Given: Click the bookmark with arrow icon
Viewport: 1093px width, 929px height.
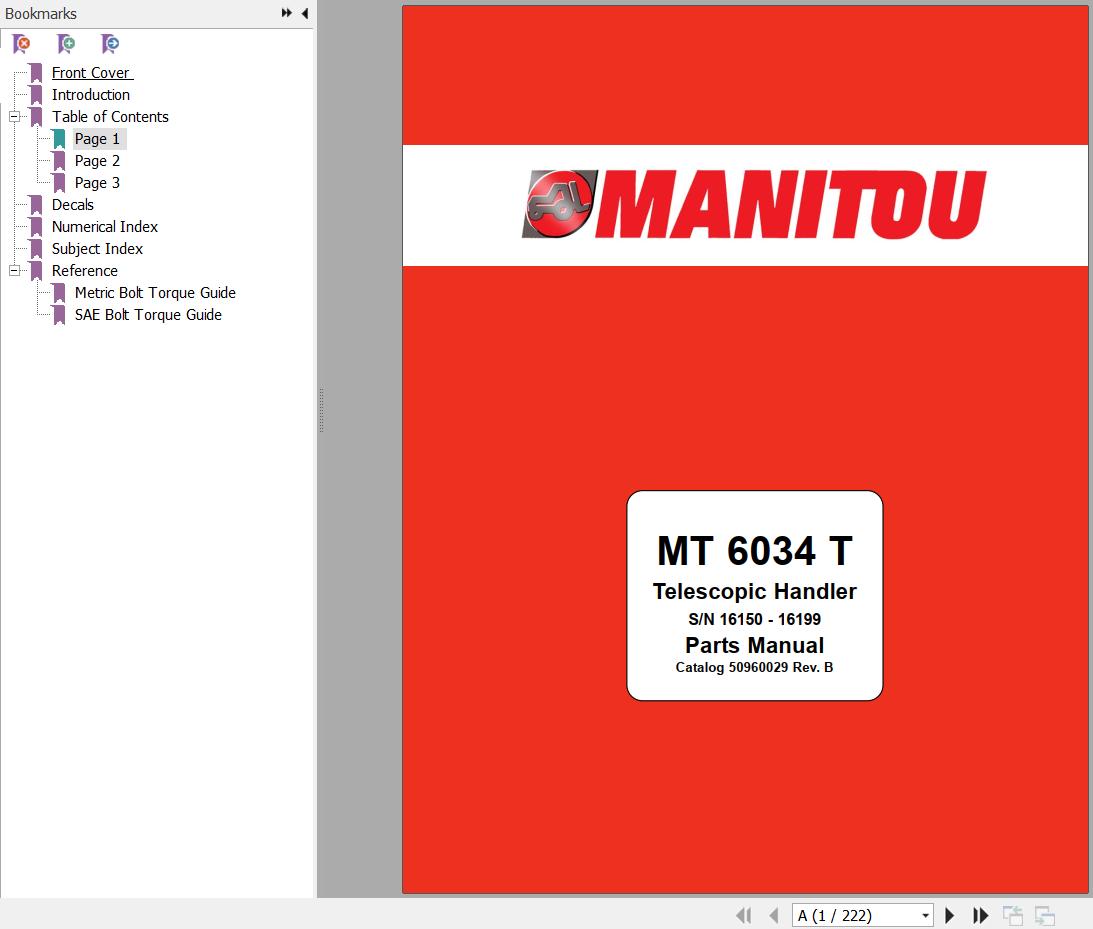Looking at the screenshot, I should point(110,44).
